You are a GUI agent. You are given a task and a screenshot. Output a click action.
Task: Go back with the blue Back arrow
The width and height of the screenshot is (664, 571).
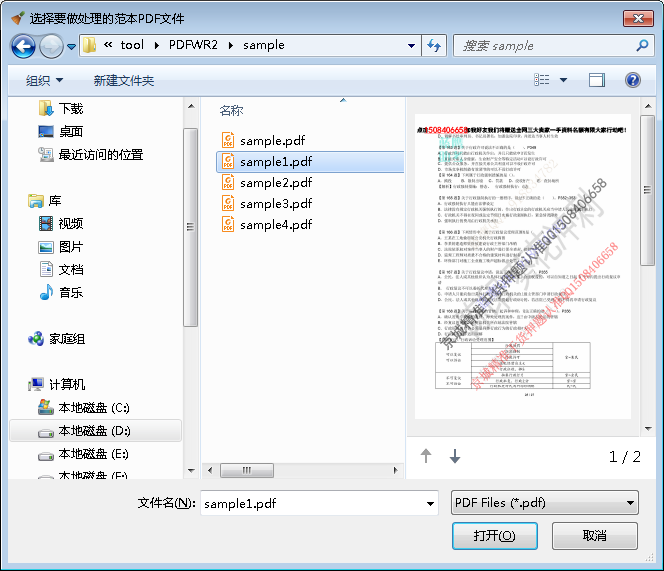[x=23, y=46]
